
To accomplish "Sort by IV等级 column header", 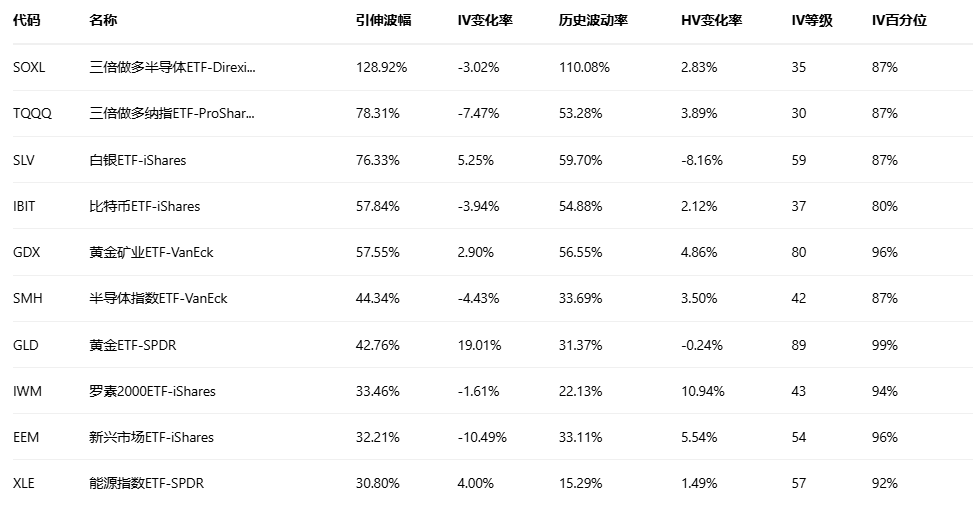I will coord(811,20).
